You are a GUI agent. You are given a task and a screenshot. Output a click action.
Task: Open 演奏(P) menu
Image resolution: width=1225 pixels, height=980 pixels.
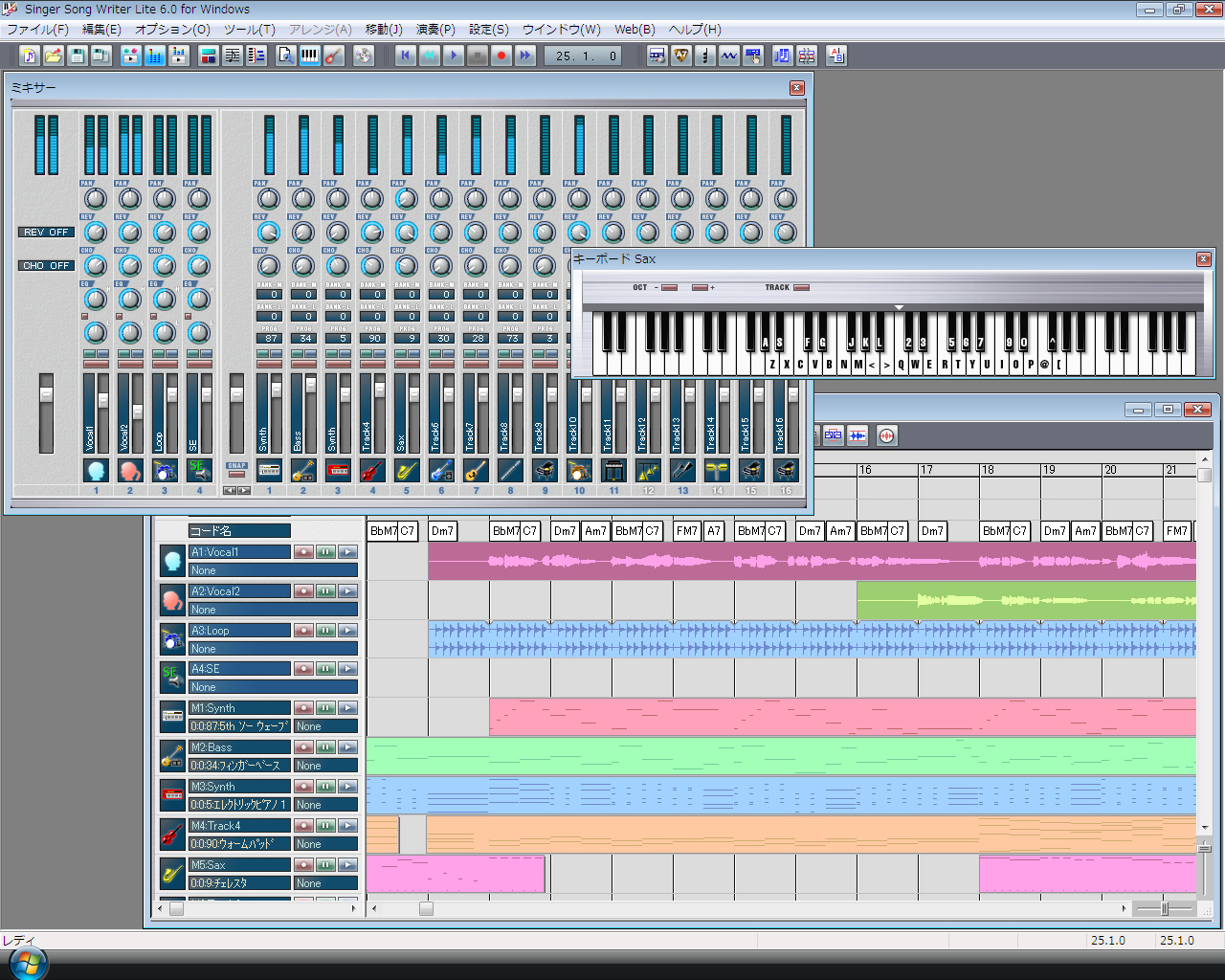click(436, 30)
